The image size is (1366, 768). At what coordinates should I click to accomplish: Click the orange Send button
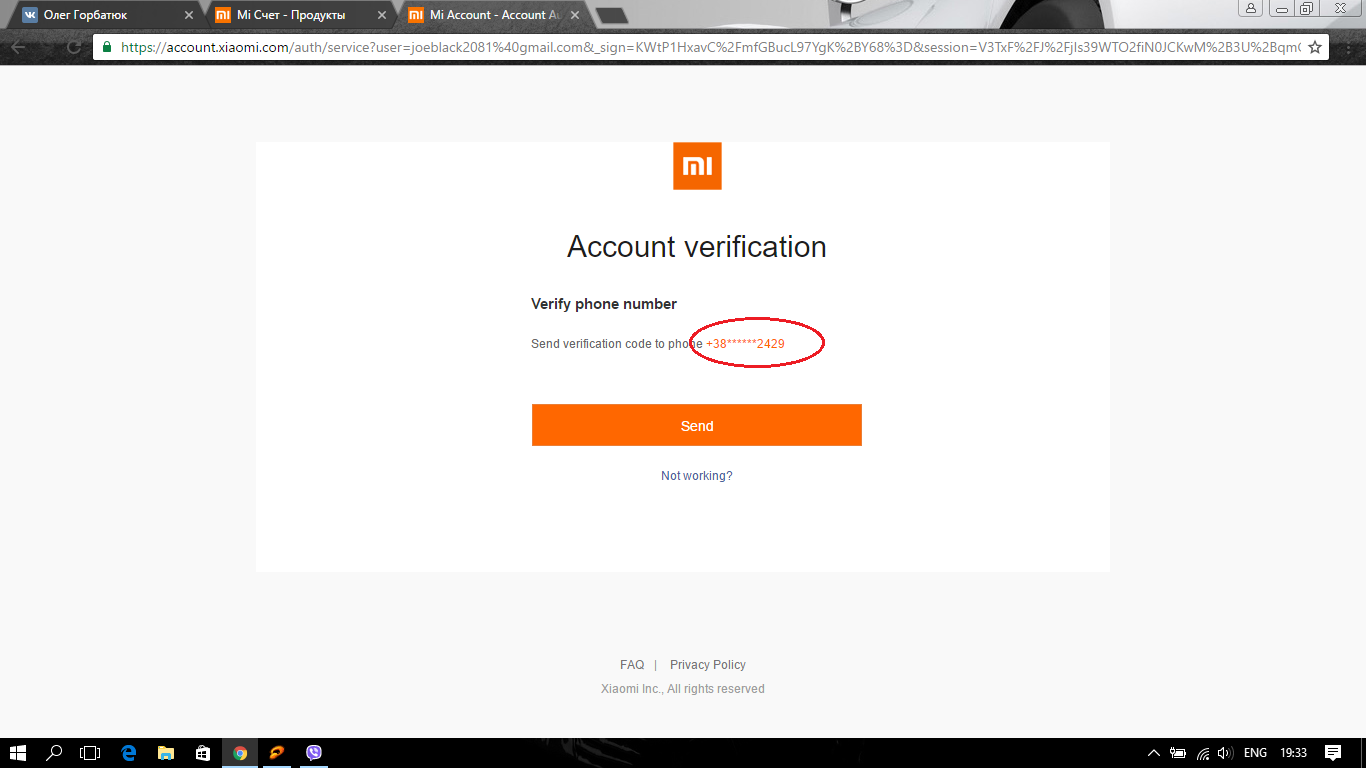696,425
